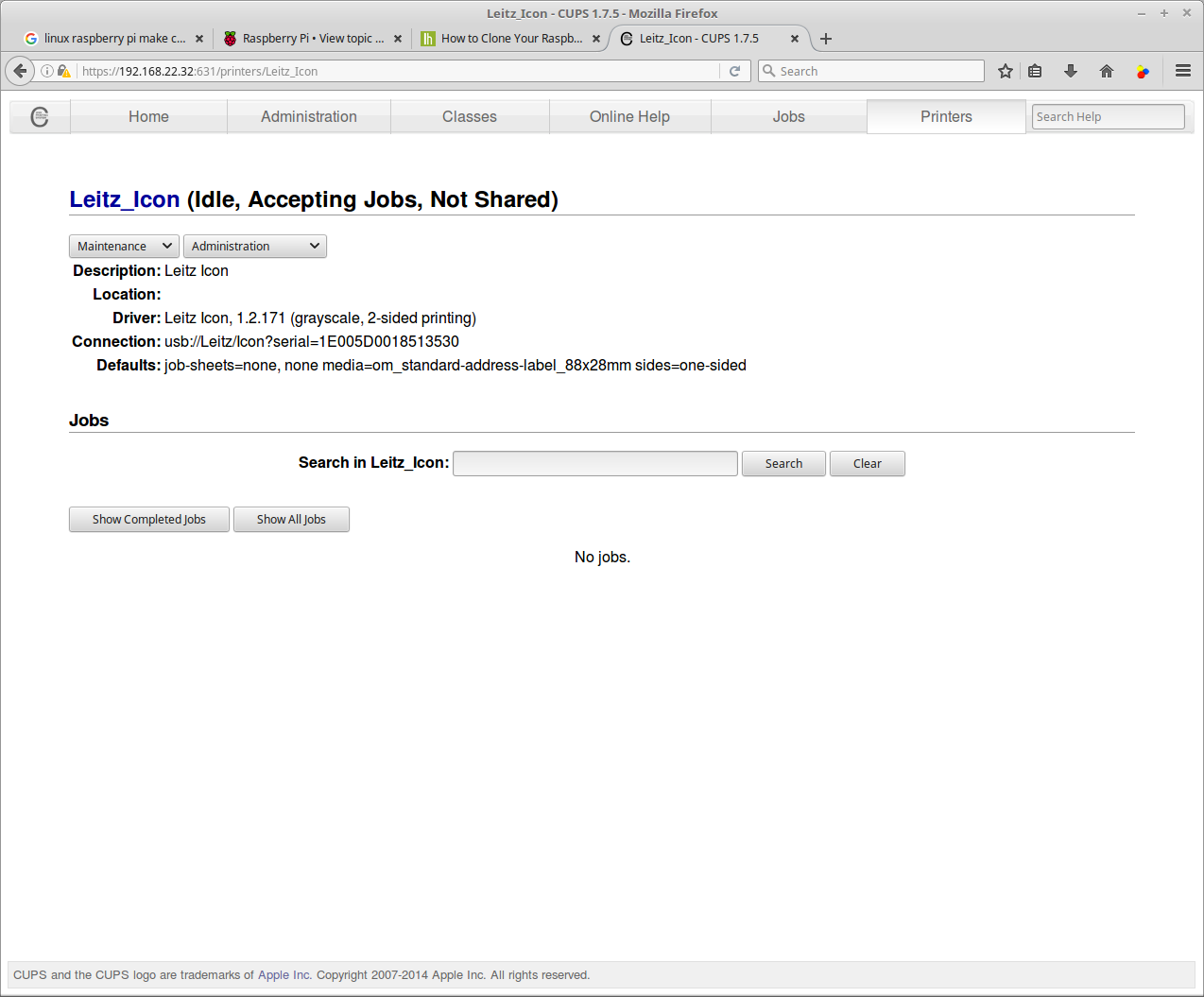
Task: Open the Administration tab in CUPS navigation
Action: pos(309,116)
